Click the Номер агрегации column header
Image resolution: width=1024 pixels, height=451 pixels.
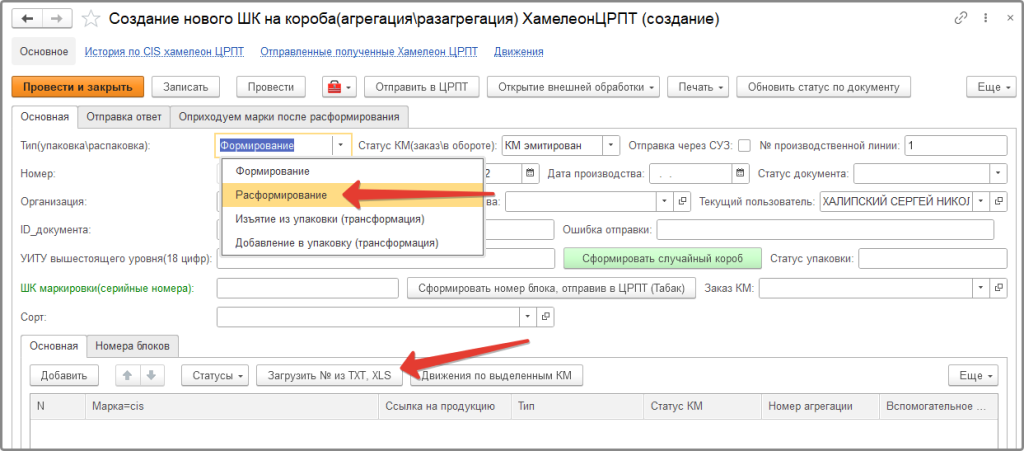coord(820,406)
